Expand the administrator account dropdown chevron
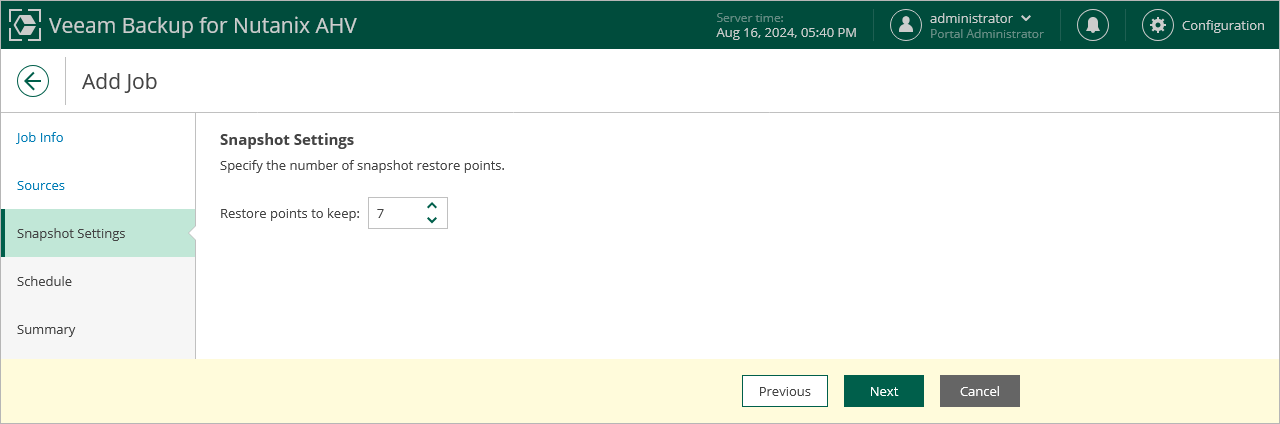Viewport: 1280px width, 424px height. (1026, 18)
